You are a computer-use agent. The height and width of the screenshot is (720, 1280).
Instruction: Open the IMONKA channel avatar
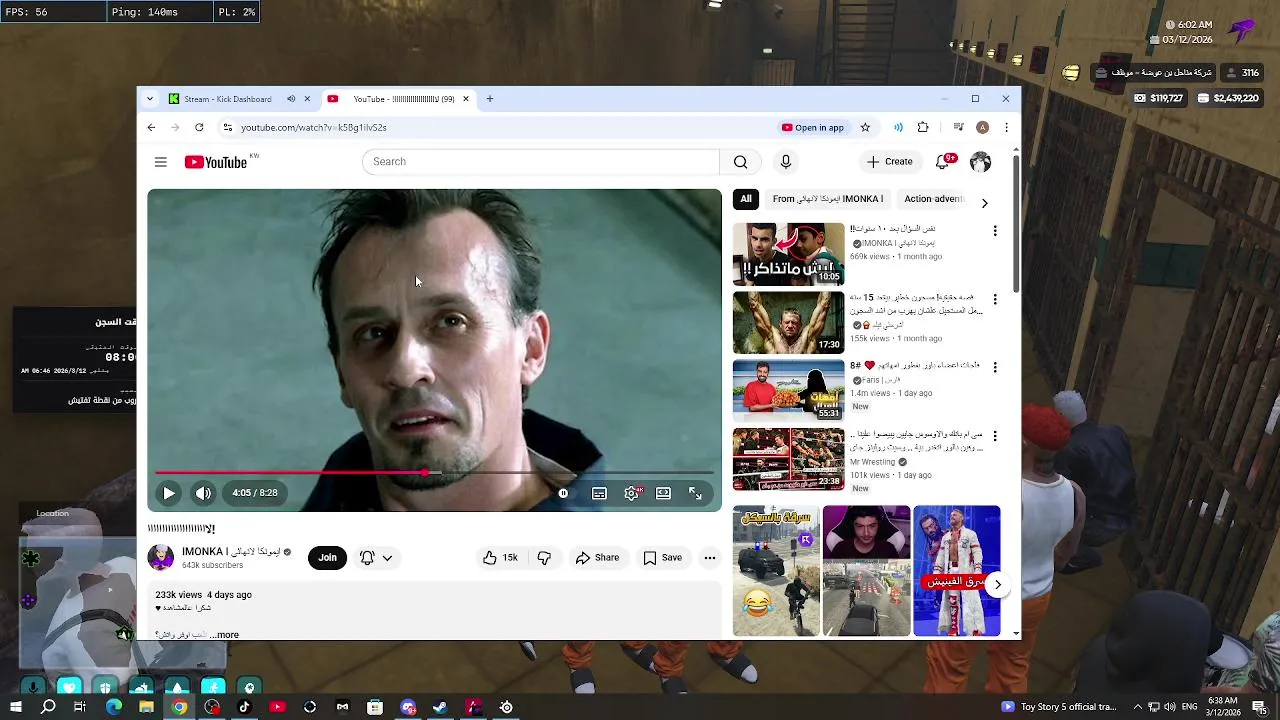pos(161,558)
